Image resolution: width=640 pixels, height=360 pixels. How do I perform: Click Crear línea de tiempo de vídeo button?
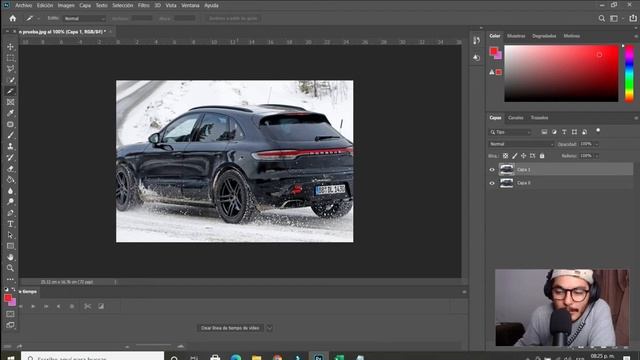click(x=230, y=328)
